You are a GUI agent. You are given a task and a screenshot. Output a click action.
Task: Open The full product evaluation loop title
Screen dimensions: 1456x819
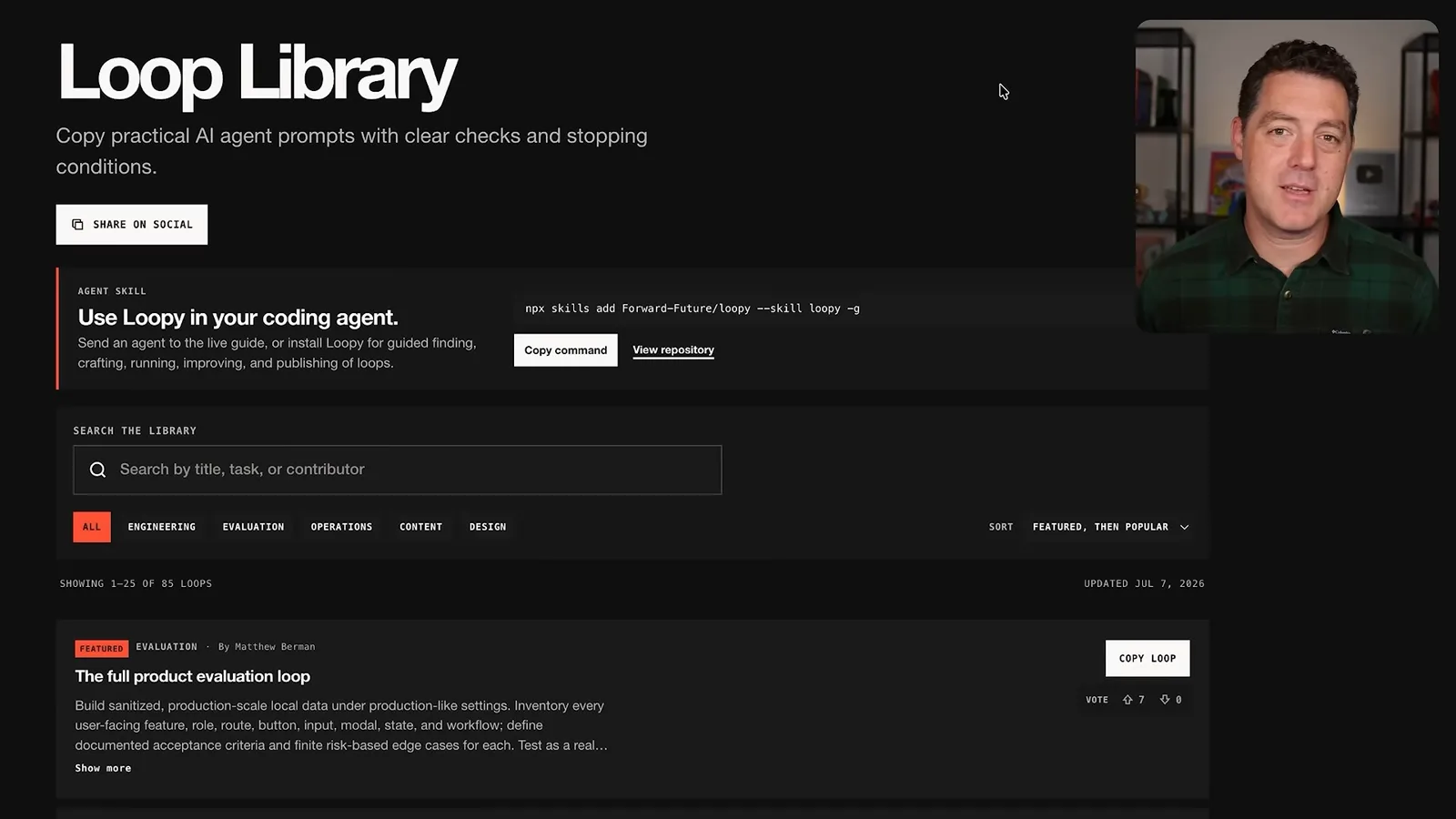pos(193,676)
